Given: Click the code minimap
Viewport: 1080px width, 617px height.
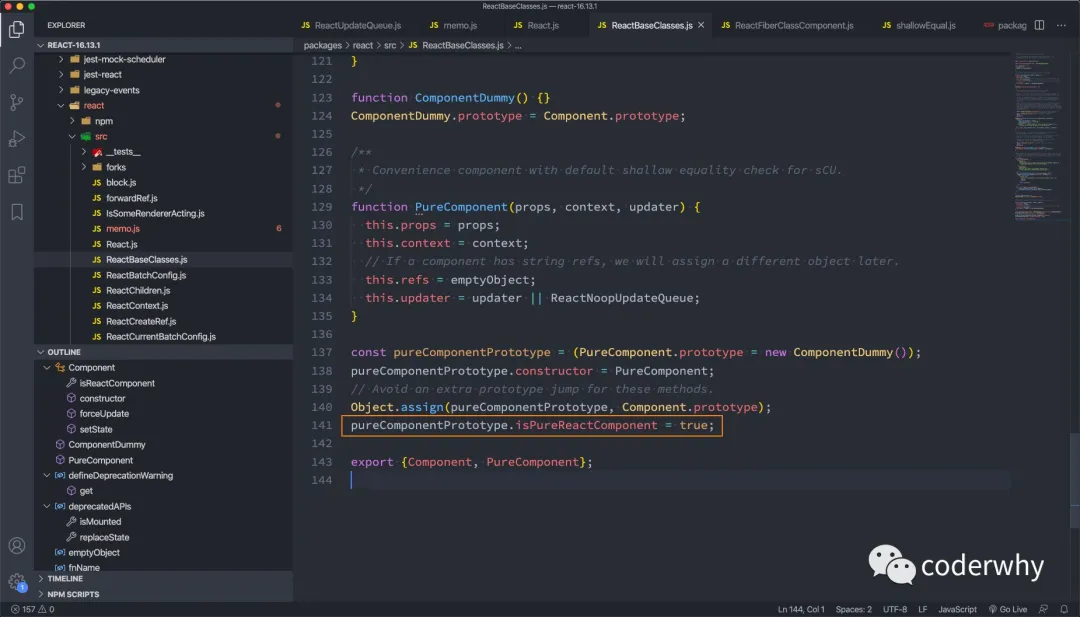Looking at the screenshot, I should click(1039, 138).
